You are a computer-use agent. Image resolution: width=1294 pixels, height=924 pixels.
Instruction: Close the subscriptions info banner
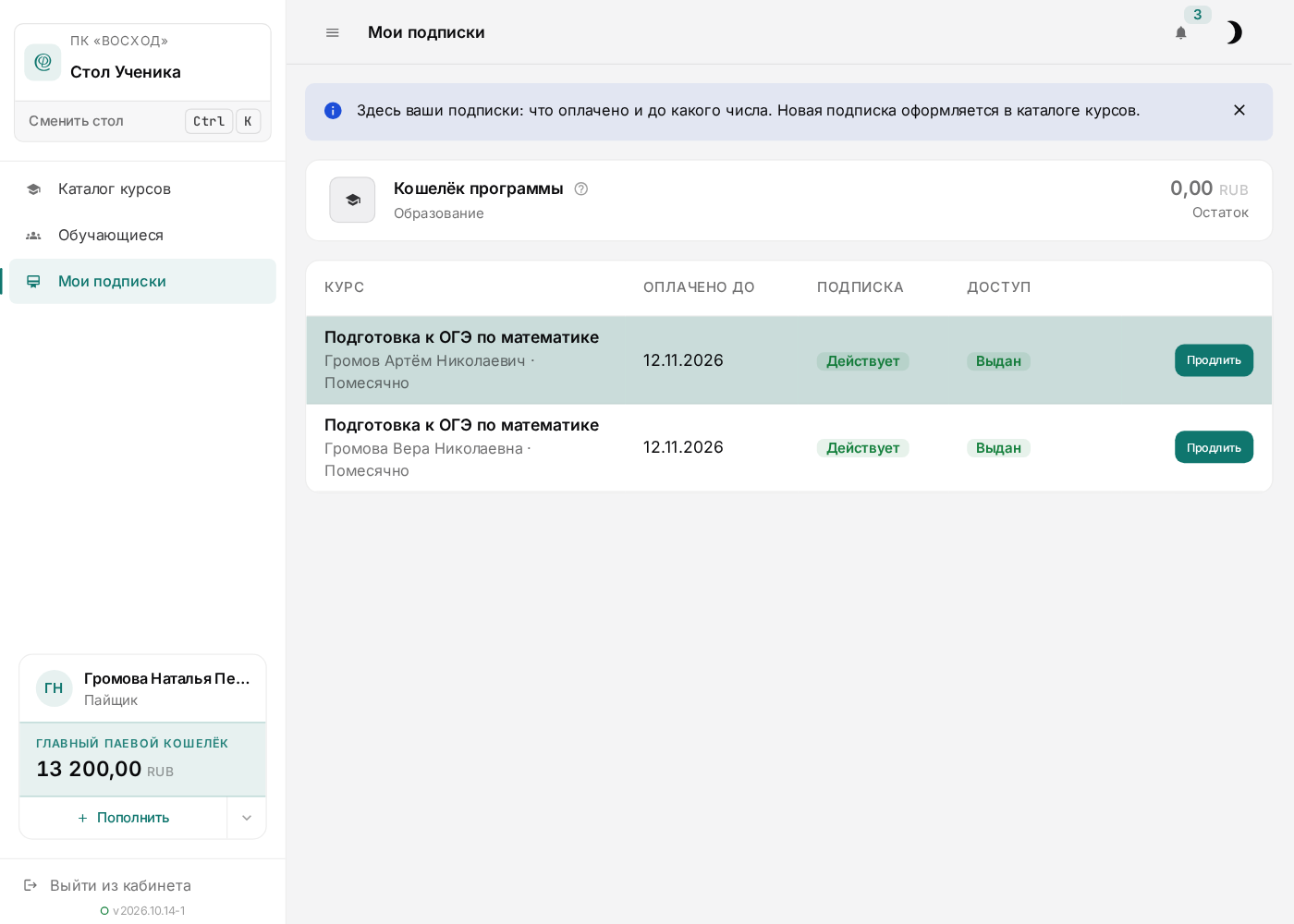[1239, 110]
